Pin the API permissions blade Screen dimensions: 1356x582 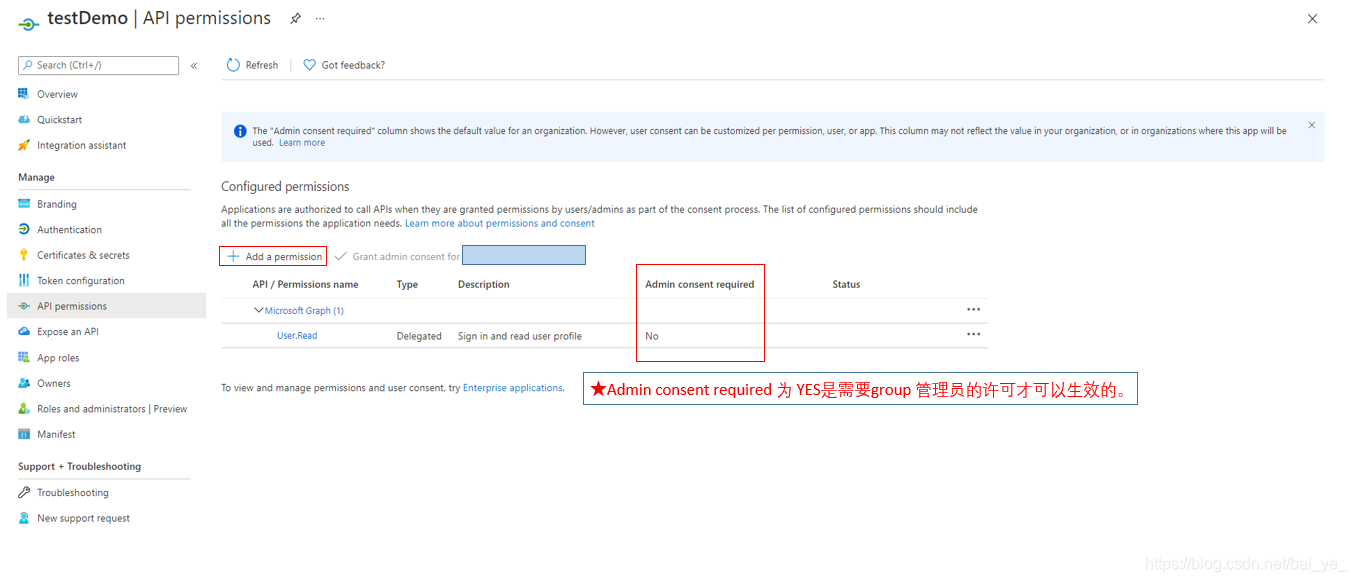pyautogui.click(x=295, y=18)
